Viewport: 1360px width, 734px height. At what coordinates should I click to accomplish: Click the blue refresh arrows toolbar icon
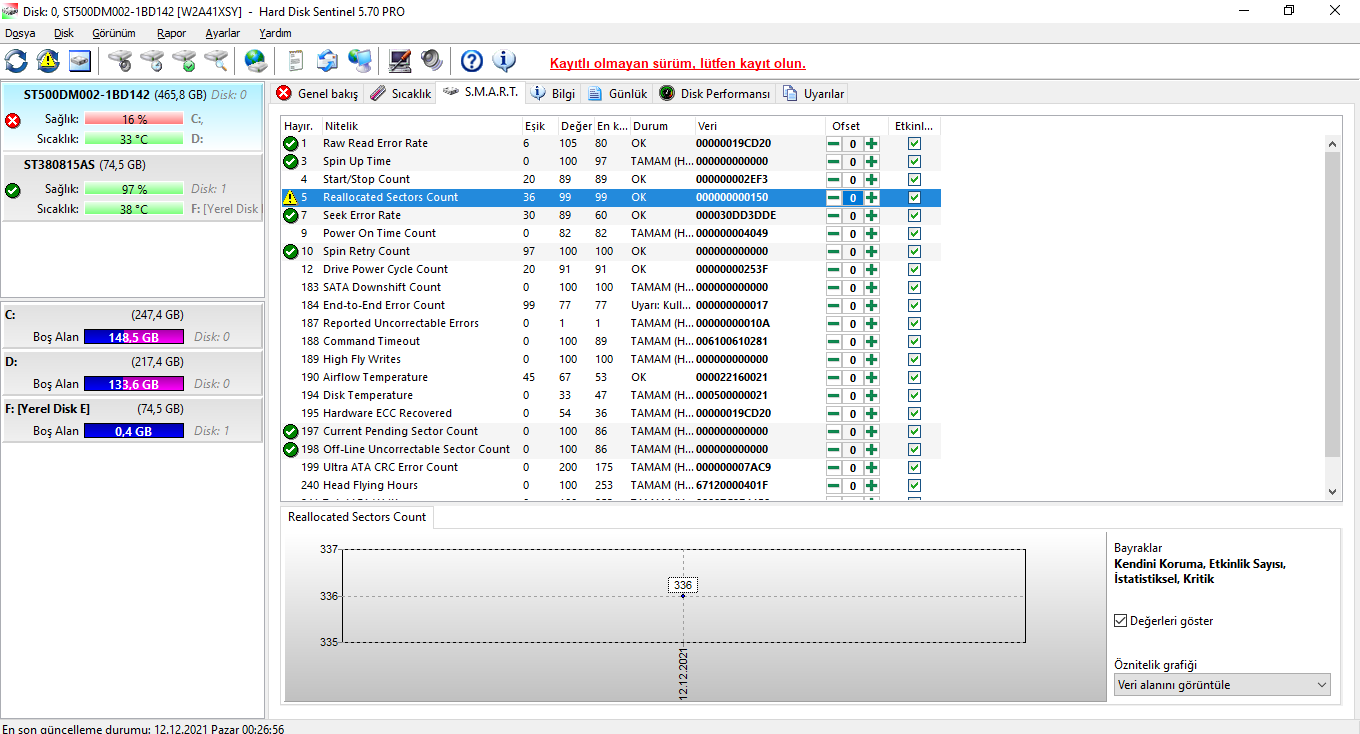click(17, 61)
